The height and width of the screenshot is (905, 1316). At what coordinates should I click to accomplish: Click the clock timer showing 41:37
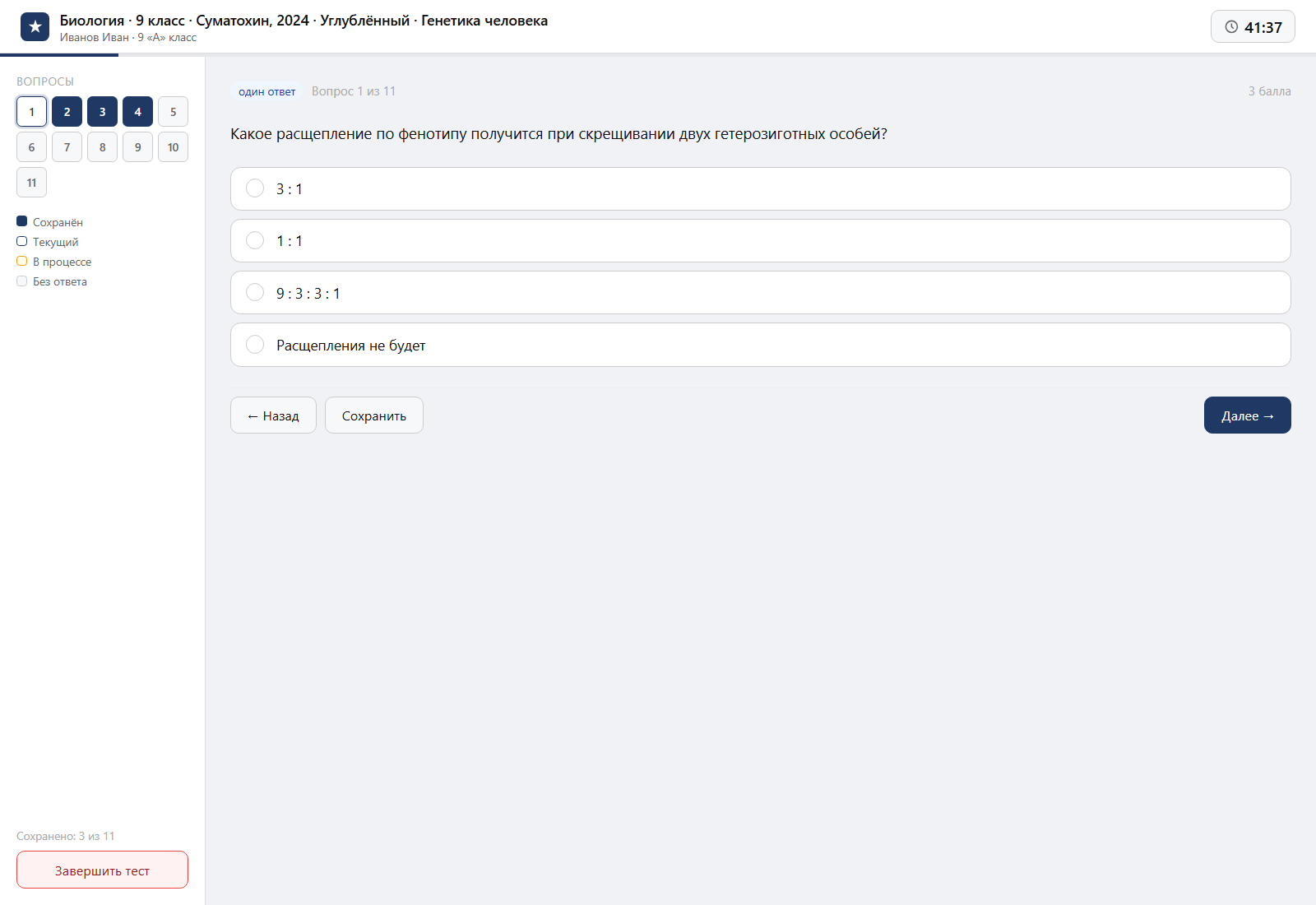click(1253, 26)
